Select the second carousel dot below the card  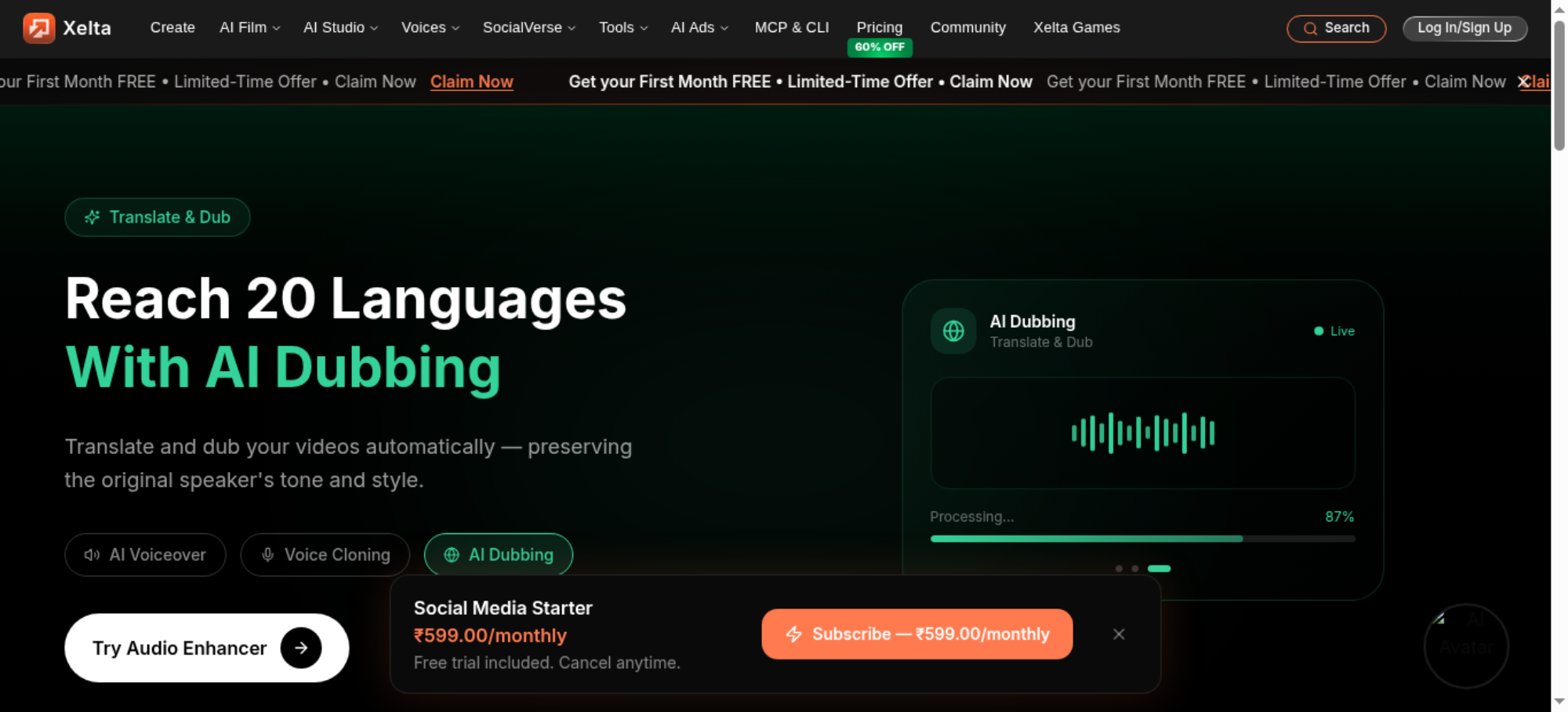click(1135, 569)
